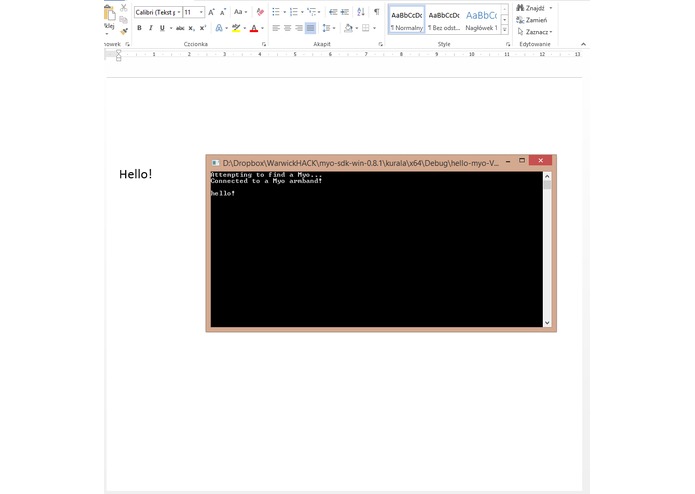This screenshot has height=494, width=695.
Task: Expand the styles gallery more button
Action: pos(504,29)
